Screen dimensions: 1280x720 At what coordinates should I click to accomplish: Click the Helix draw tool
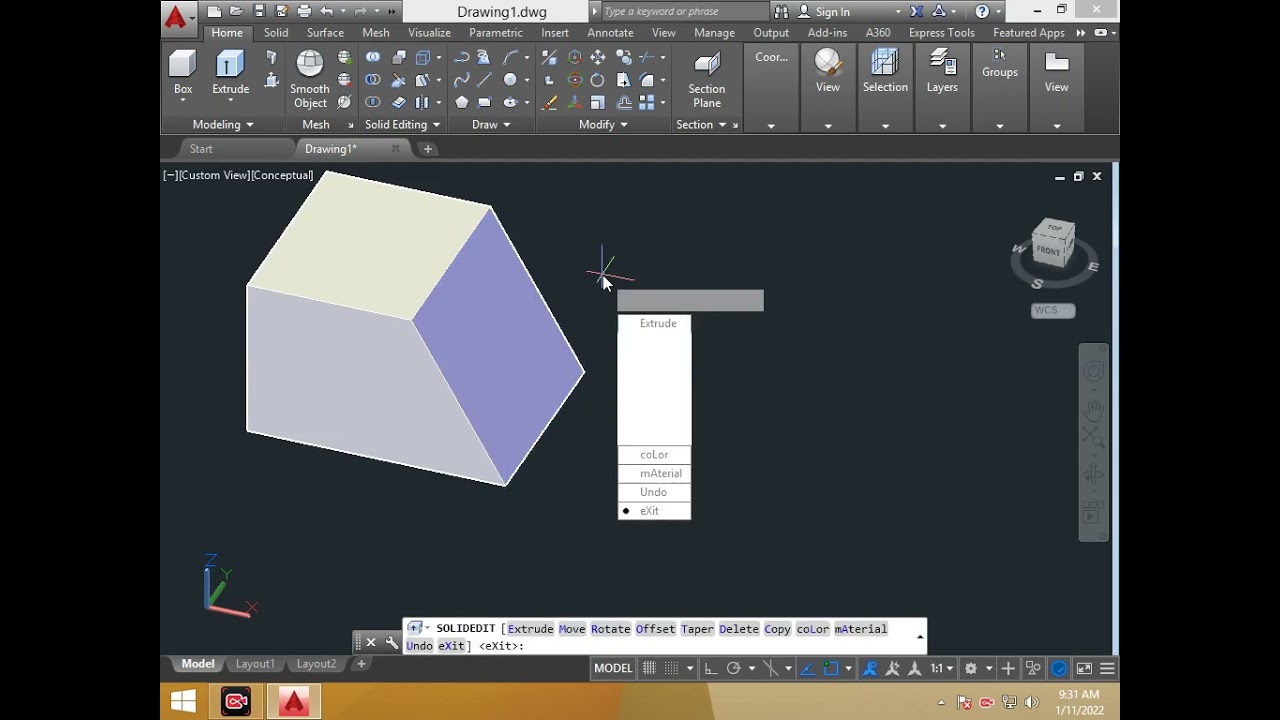[x=484, y=57]
